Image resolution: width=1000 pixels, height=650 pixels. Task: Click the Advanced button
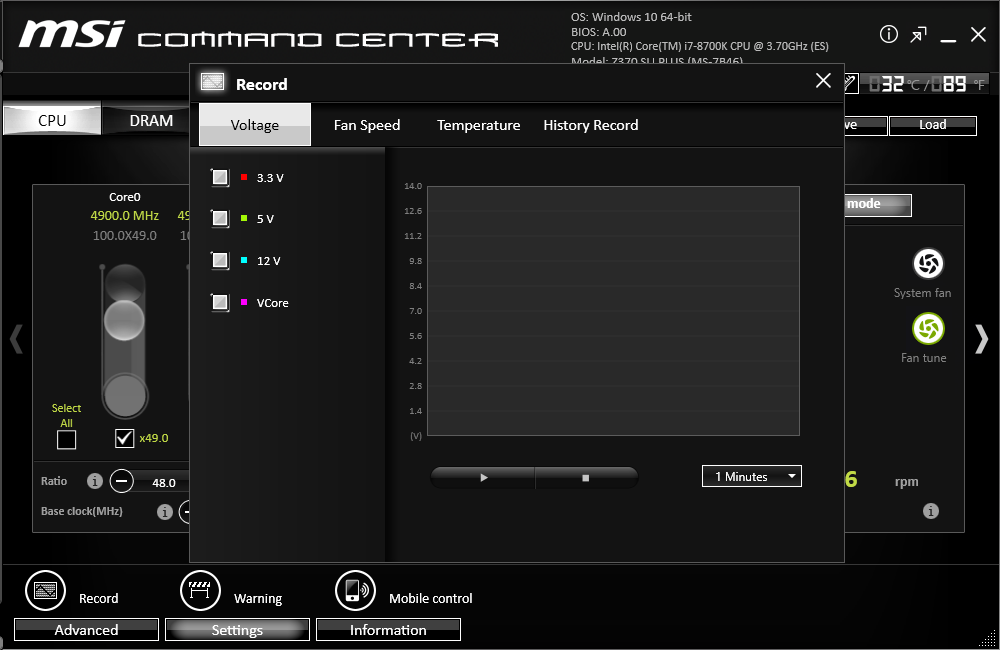pyautogui.click(x=86, y=630)
